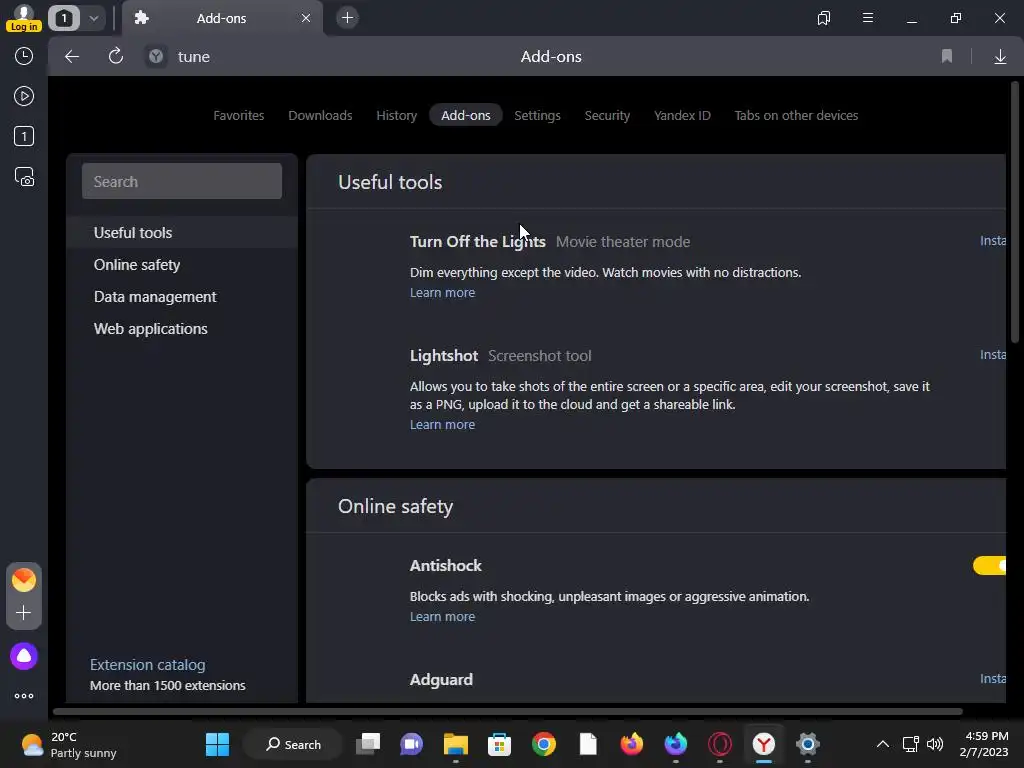Open Task View in taskbar

point(368,744)
